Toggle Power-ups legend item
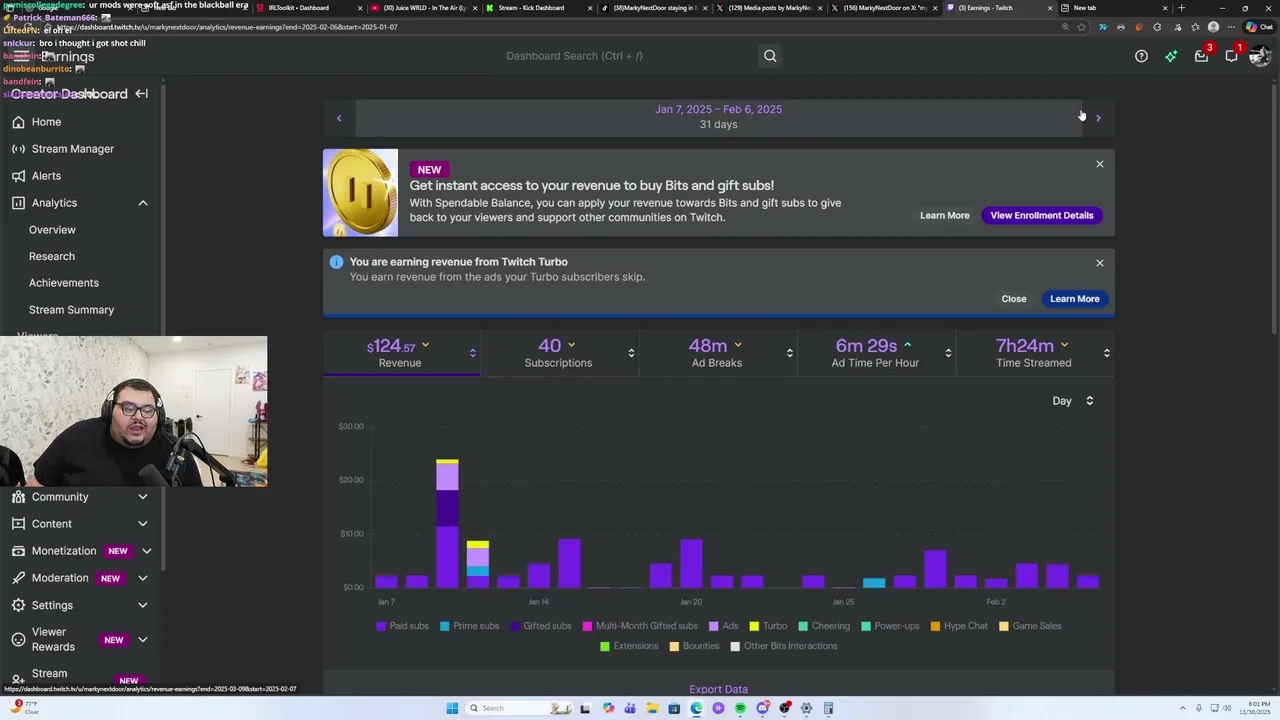This screenshot has height=720, width=1280. click(x=890, y=626)
